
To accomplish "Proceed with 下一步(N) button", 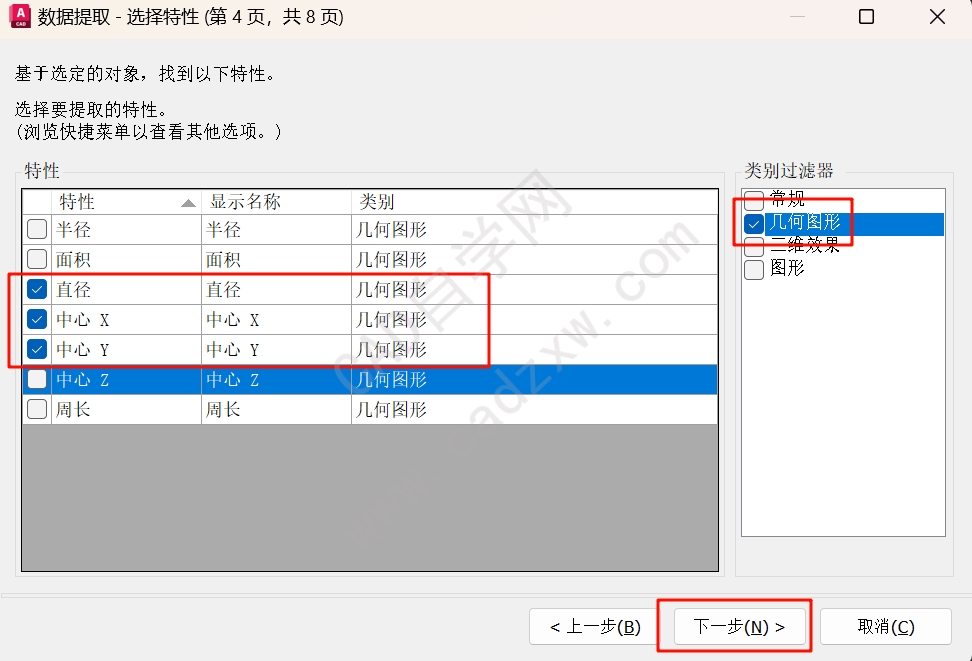I will pyautogui.click(x=740, y=626).
